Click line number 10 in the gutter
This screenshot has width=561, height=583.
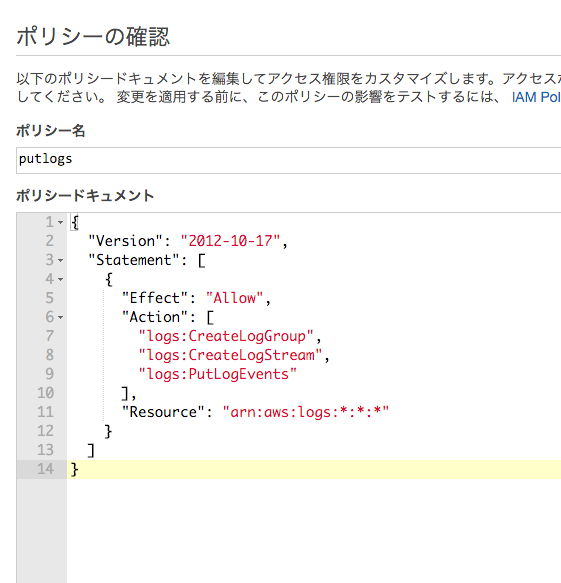(x=45, y=393)
